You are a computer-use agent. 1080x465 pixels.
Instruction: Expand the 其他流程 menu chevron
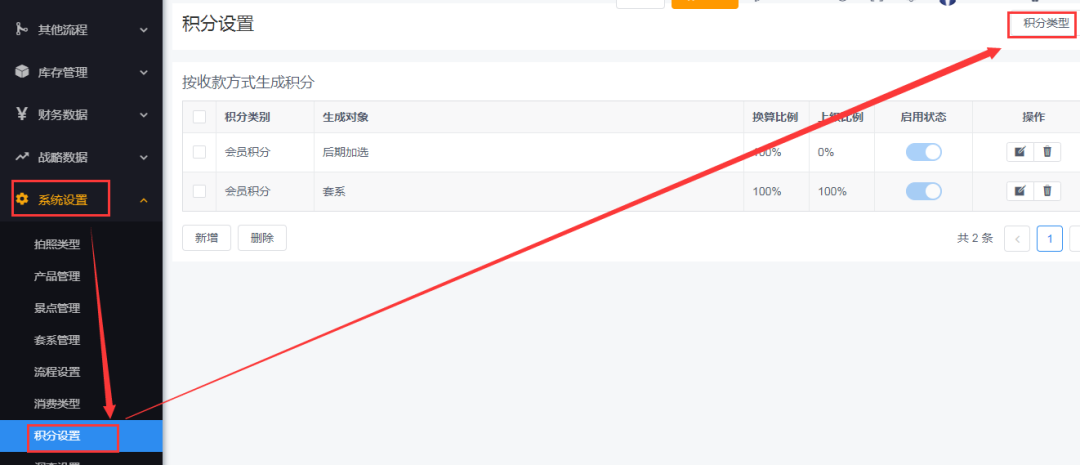click(143, 30)
